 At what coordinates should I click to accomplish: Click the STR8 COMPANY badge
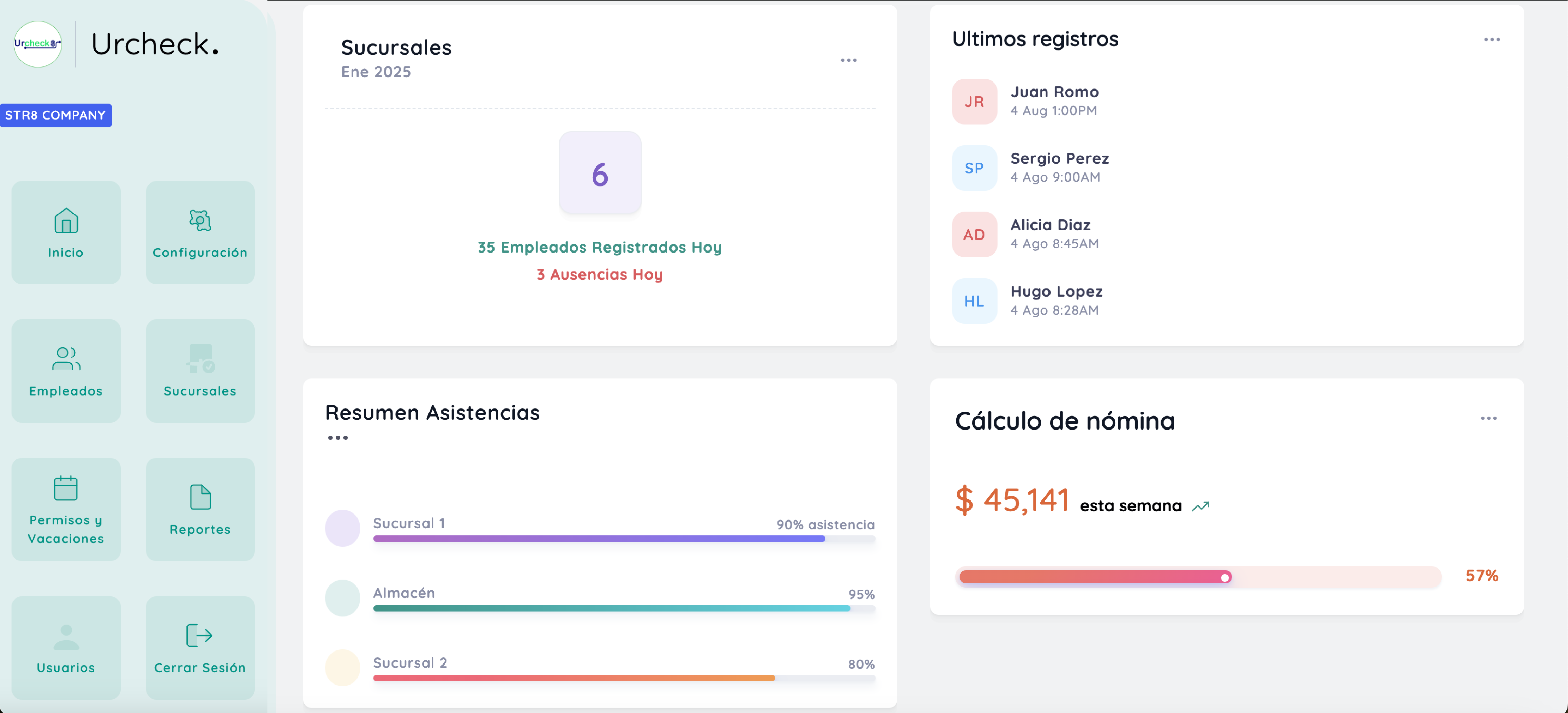[x=55, y=116]
